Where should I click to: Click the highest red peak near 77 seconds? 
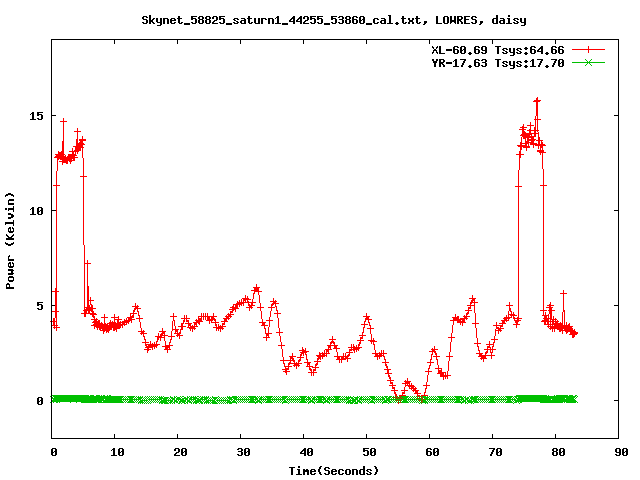pyautogui.click(x=537, y=100)
